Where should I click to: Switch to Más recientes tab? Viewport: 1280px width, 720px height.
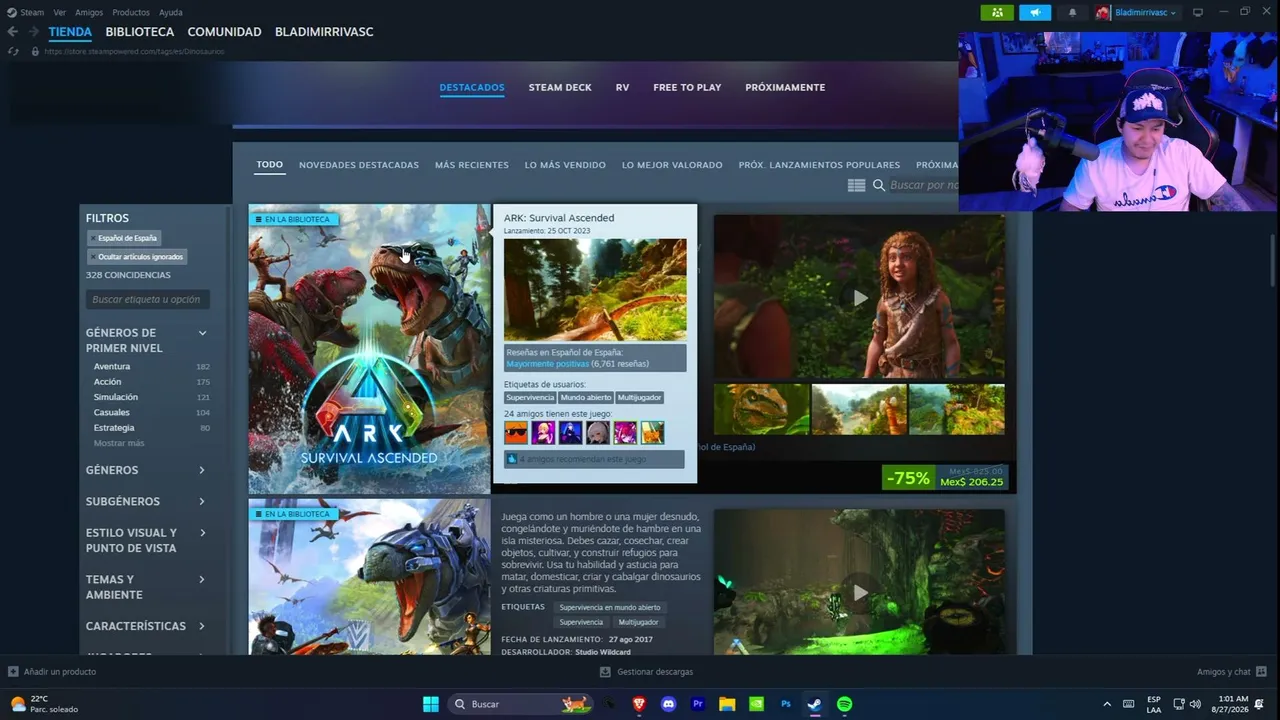pos(472,165)
